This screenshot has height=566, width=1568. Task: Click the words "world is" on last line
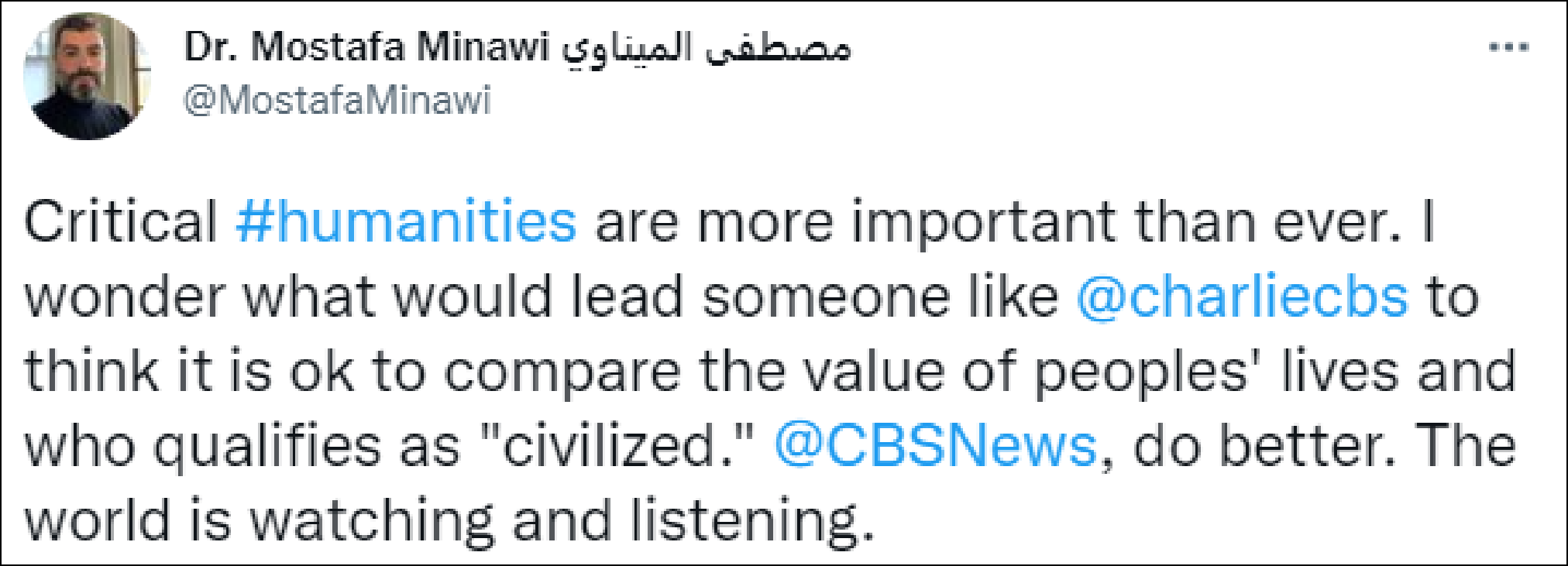pos(129,520)
